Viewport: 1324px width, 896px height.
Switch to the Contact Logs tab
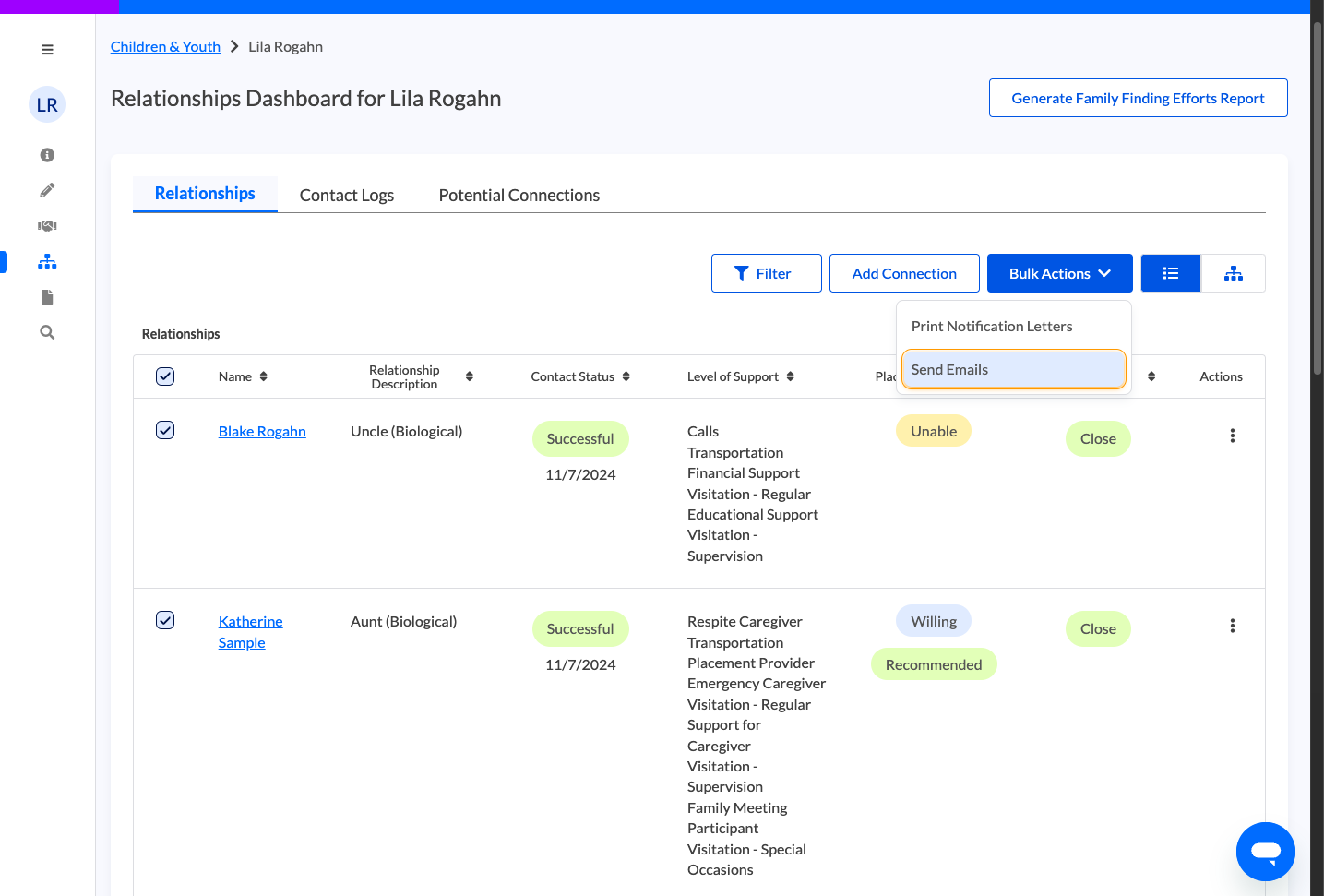click(x=347, y=195)
